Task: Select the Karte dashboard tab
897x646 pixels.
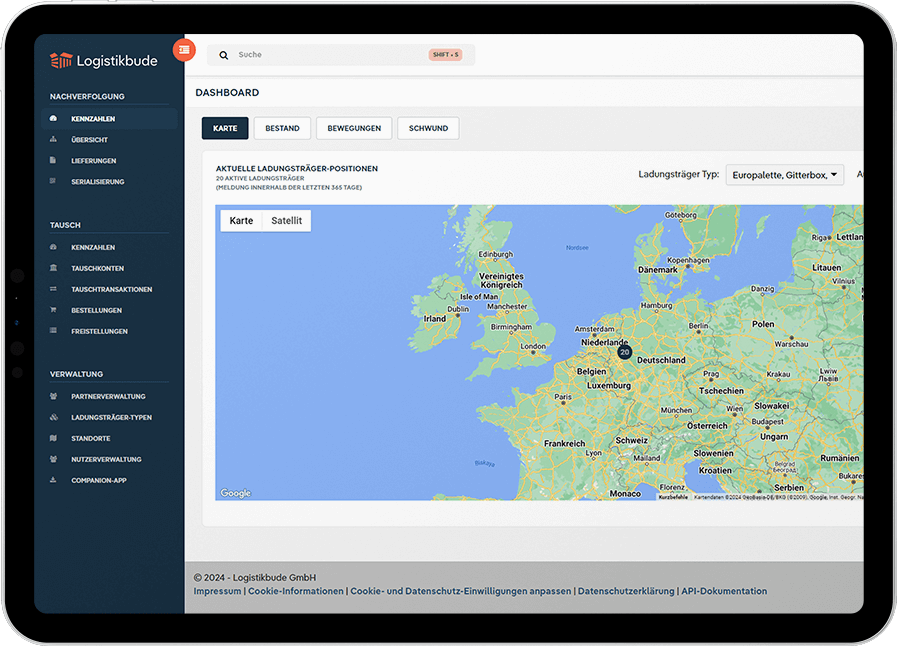Action: [225, 128]
